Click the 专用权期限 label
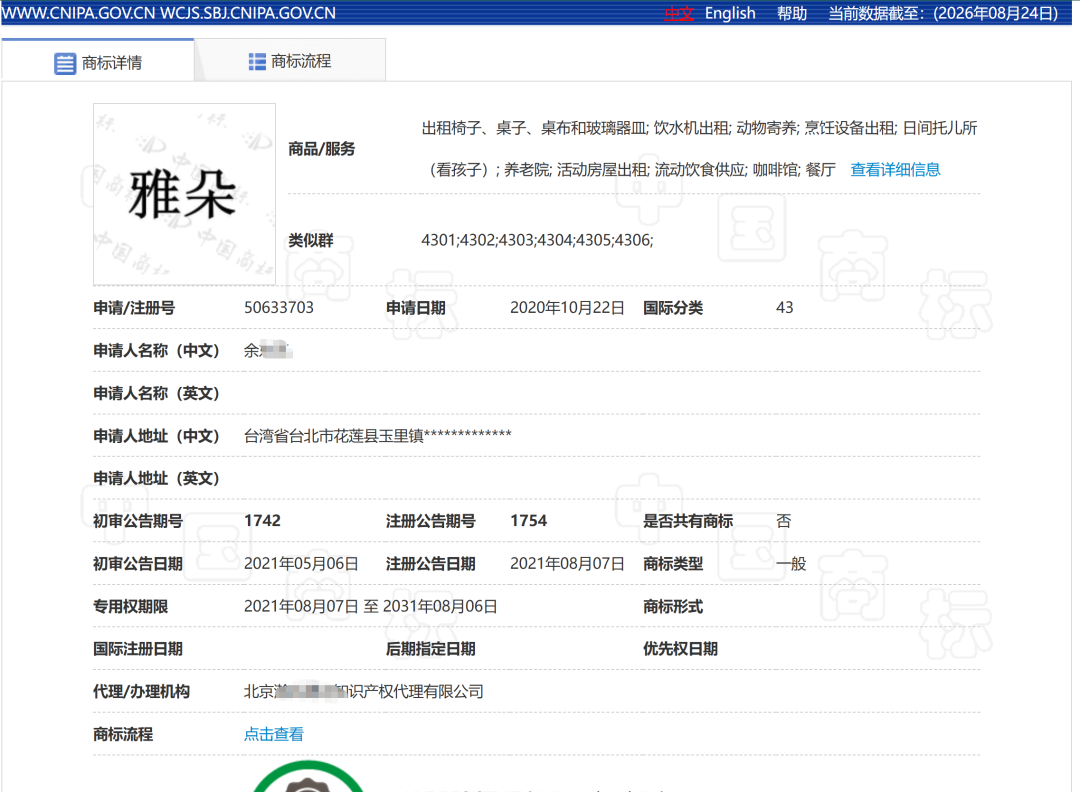Viewport: 1080px width, 792px height. pyautogui.click(x=131, y=606)
